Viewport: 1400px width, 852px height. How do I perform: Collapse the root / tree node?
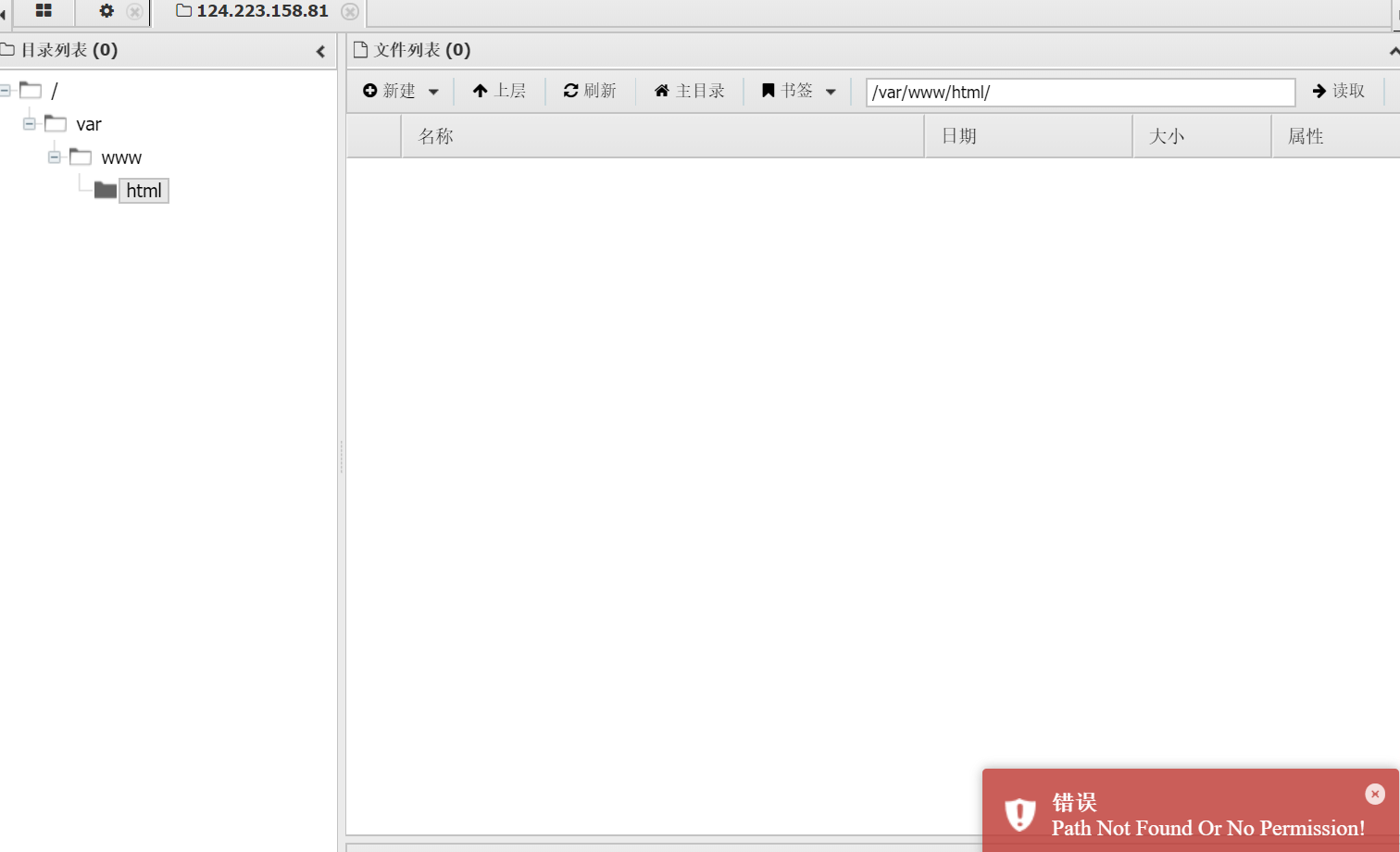coord(5,91)
